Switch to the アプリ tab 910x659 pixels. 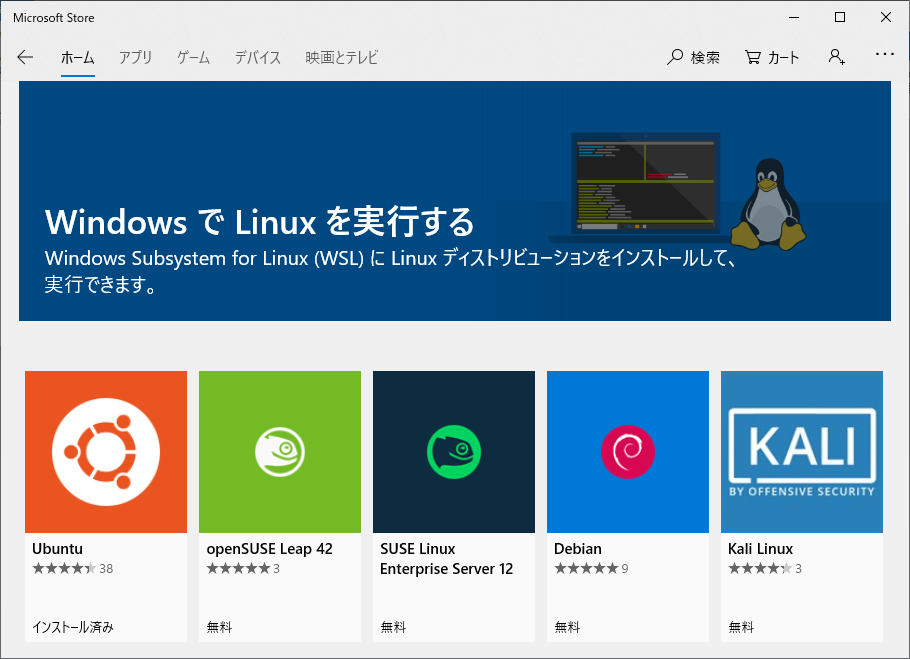[135, 57]
